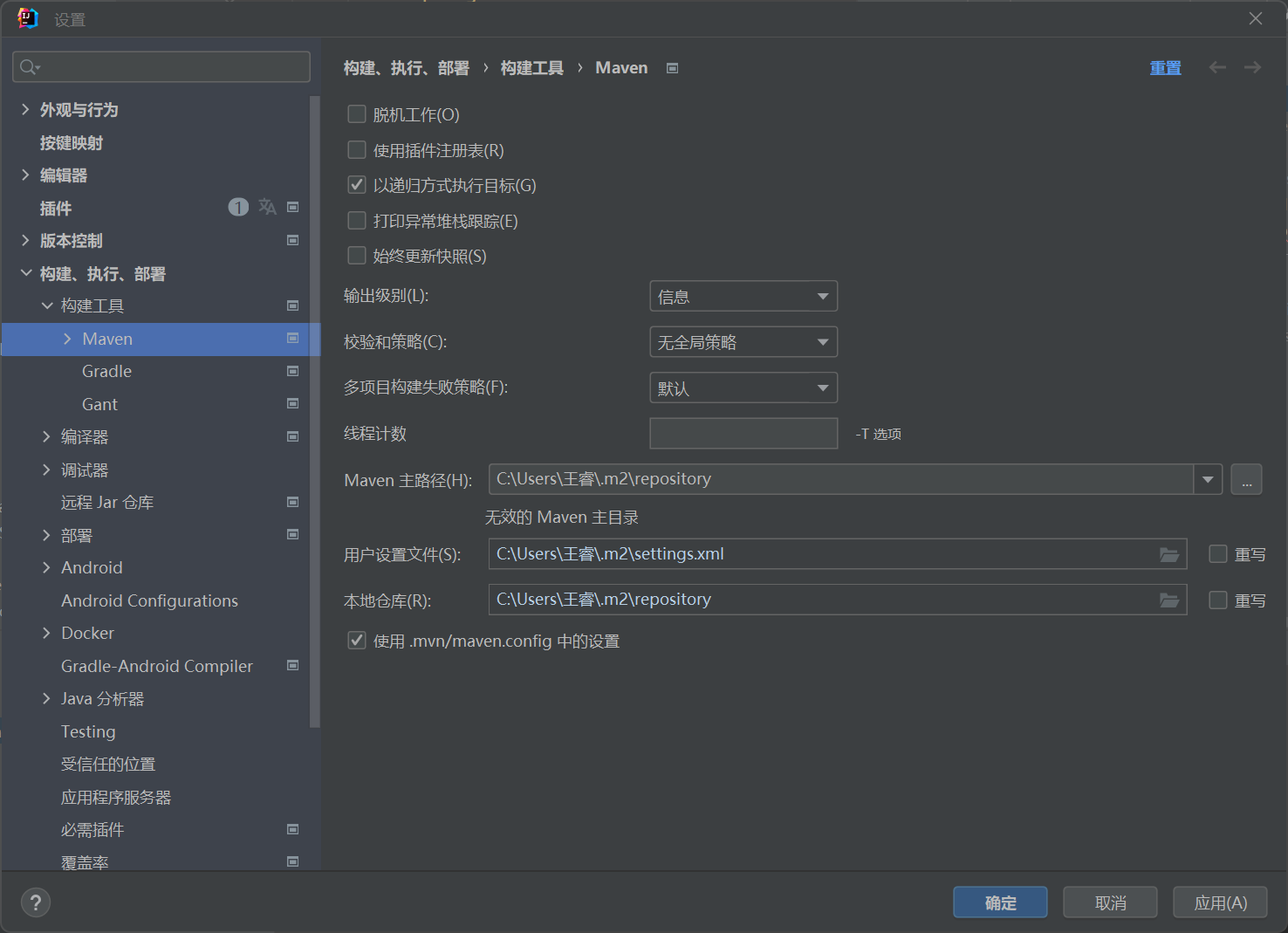1288x933 pixels.
Task: Enable the 使用插件注册表(R) checkbox
Action: [x=357, y=150]
